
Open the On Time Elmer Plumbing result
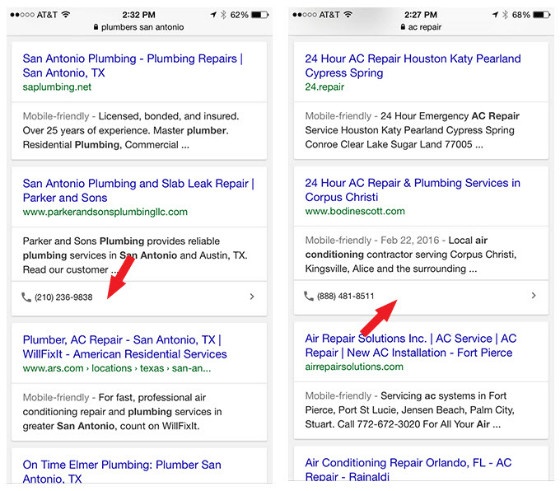tap(122, 471)
